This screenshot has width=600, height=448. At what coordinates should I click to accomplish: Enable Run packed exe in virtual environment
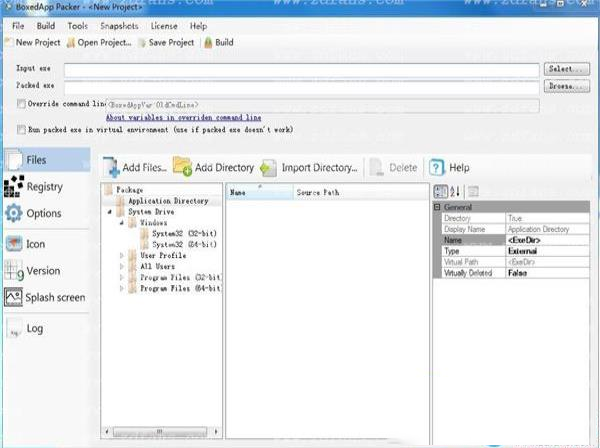pos(21,130)
